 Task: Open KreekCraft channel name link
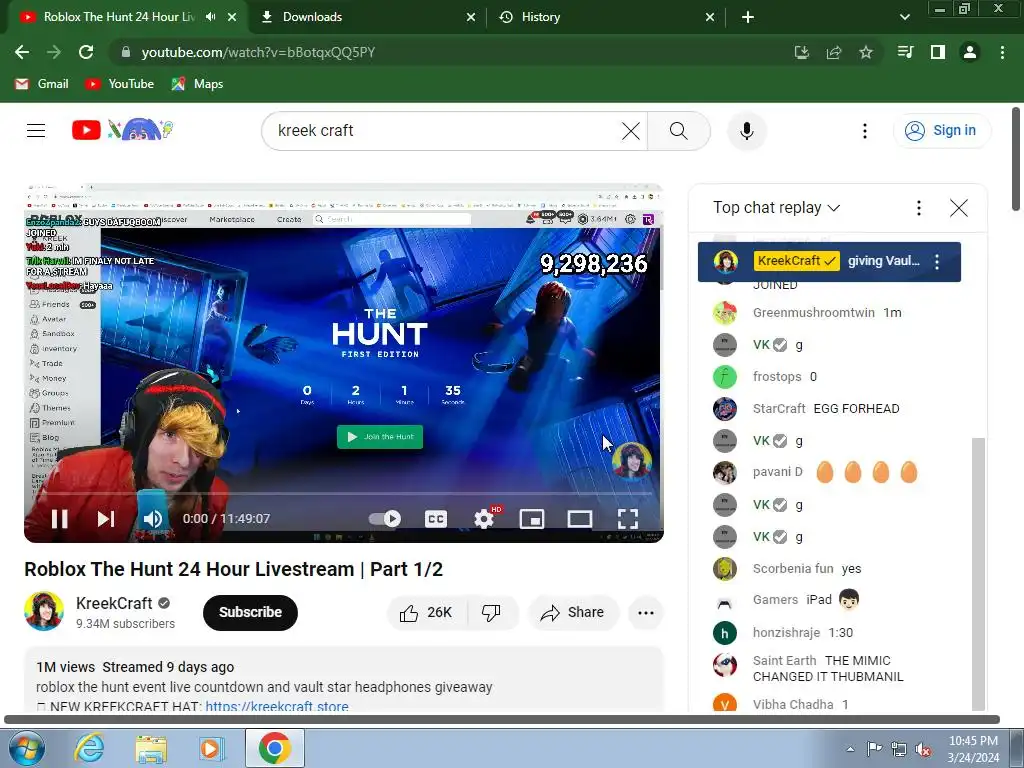[x=114, y=603]
